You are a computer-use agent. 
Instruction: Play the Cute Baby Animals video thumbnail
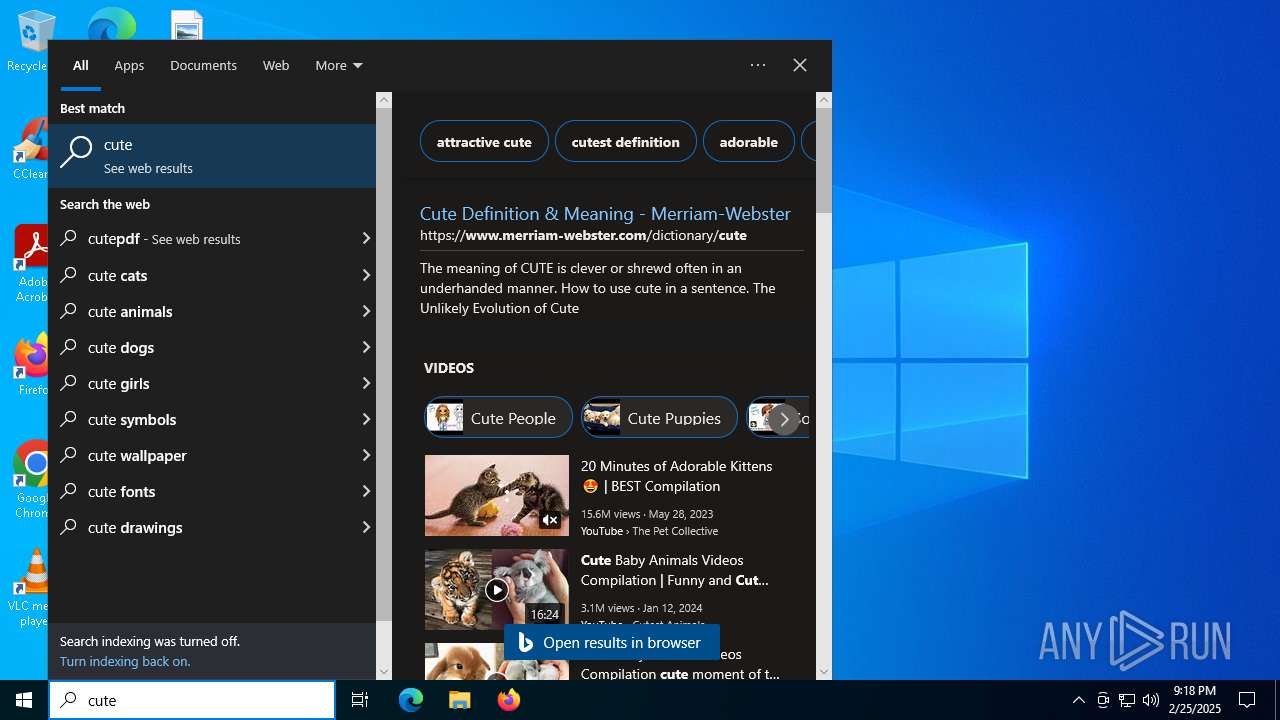pos(497,590)
